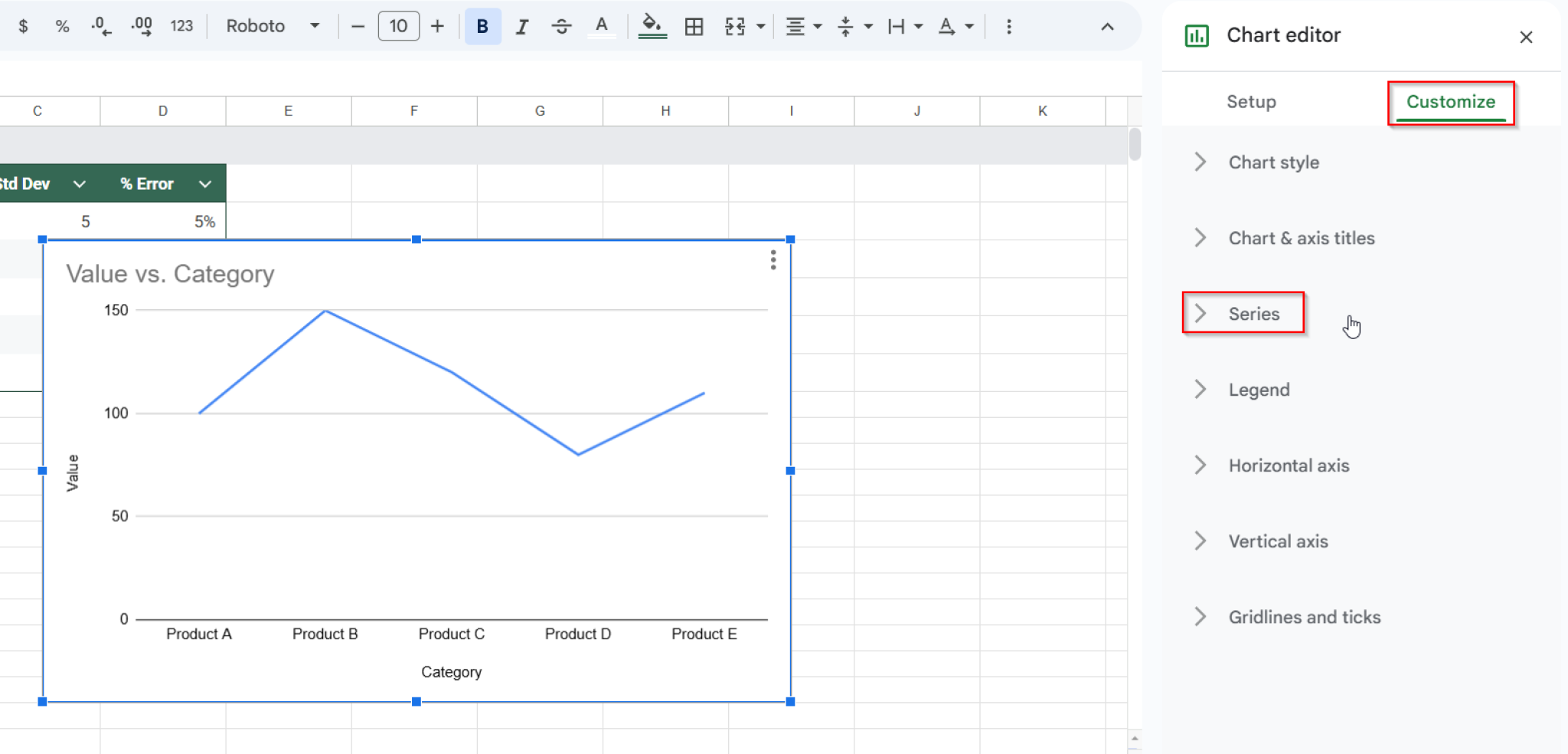Select the 123 number format icon

click(x=182, y=25)
